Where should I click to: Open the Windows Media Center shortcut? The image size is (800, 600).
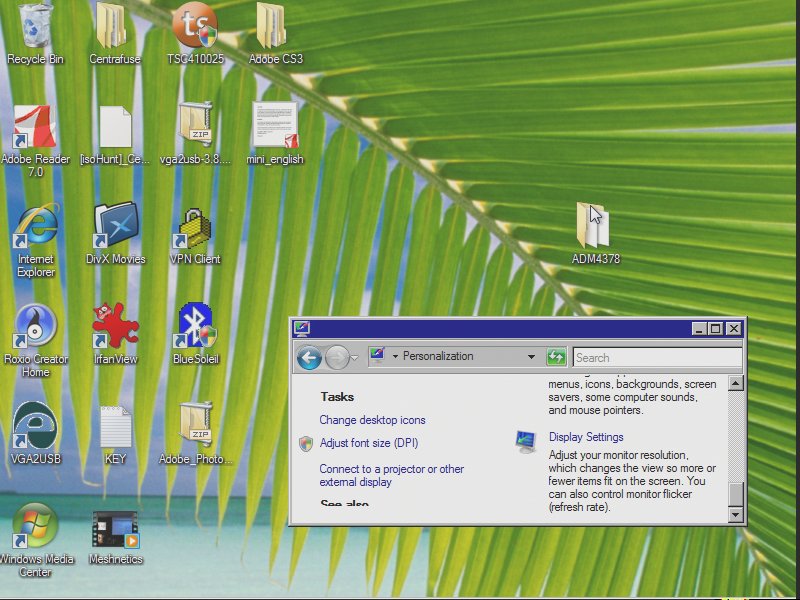(35, 527)
